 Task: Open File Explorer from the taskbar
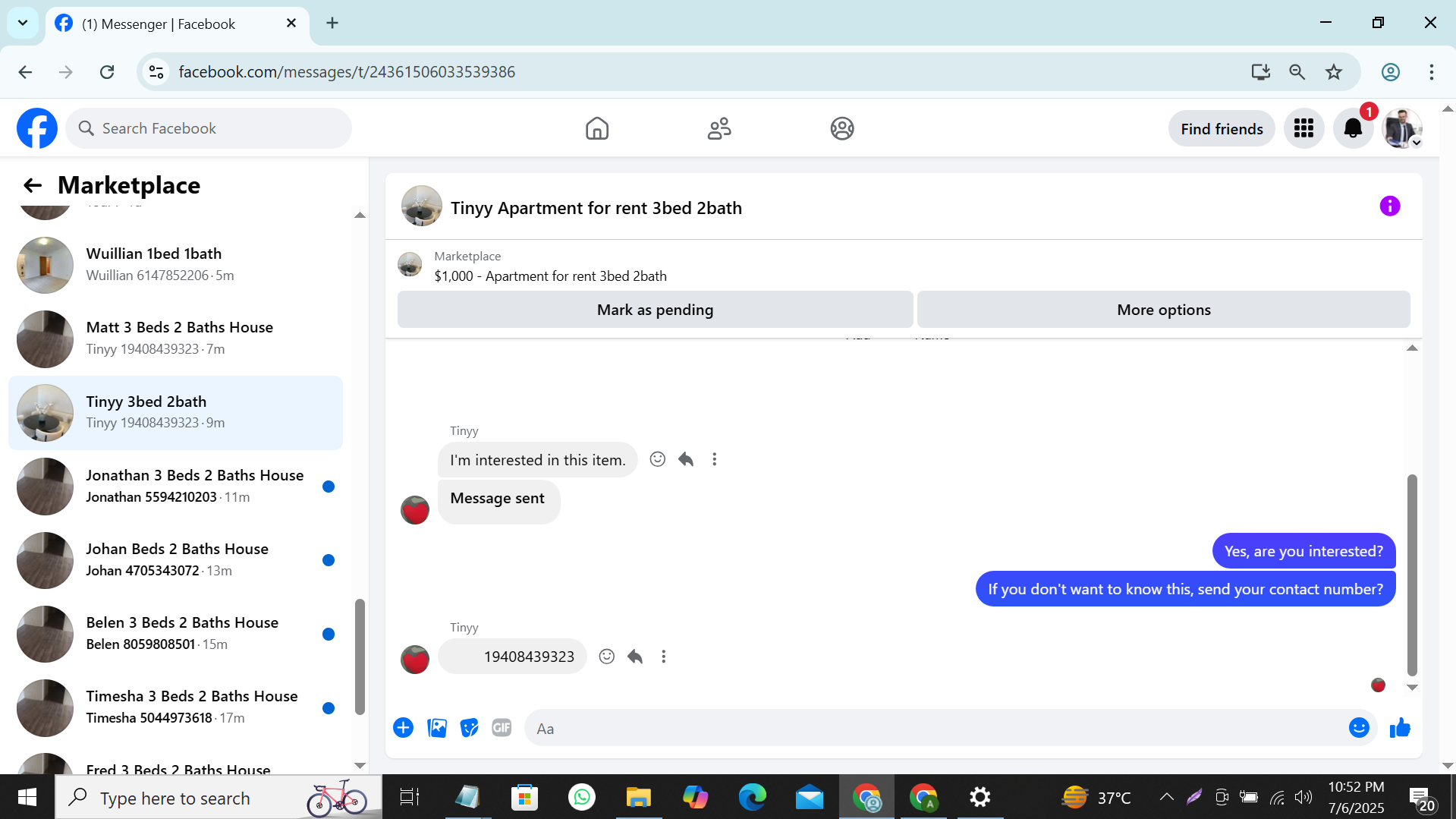tap(638, 797)
